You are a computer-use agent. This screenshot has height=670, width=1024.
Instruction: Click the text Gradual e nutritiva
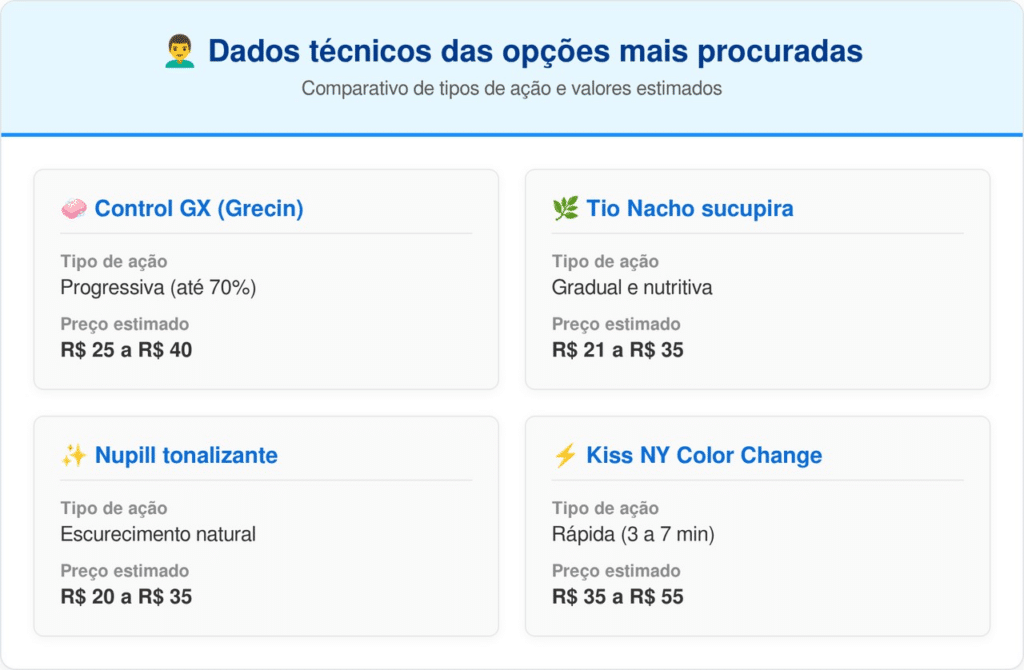coord(632,287)
